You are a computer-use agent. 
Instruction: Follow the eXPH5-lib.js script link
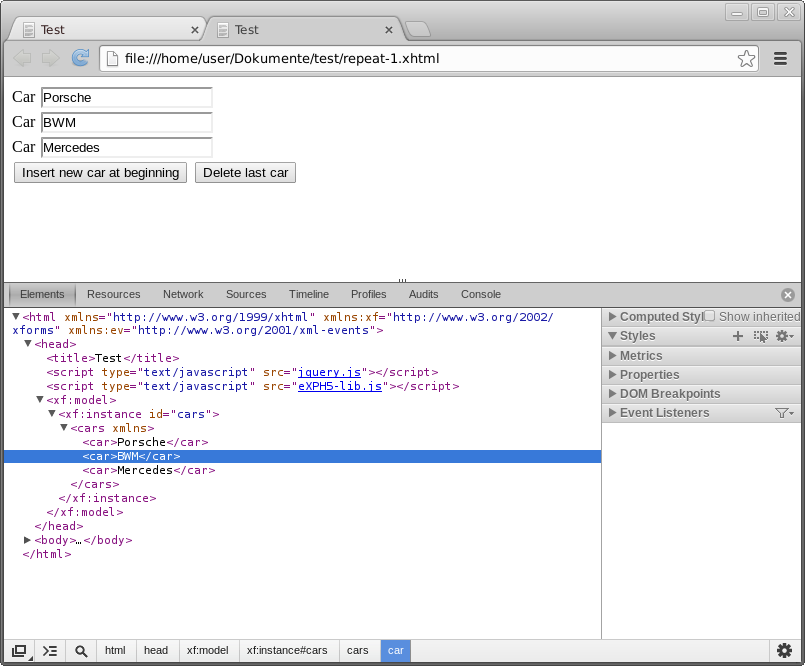click(340, 386)
